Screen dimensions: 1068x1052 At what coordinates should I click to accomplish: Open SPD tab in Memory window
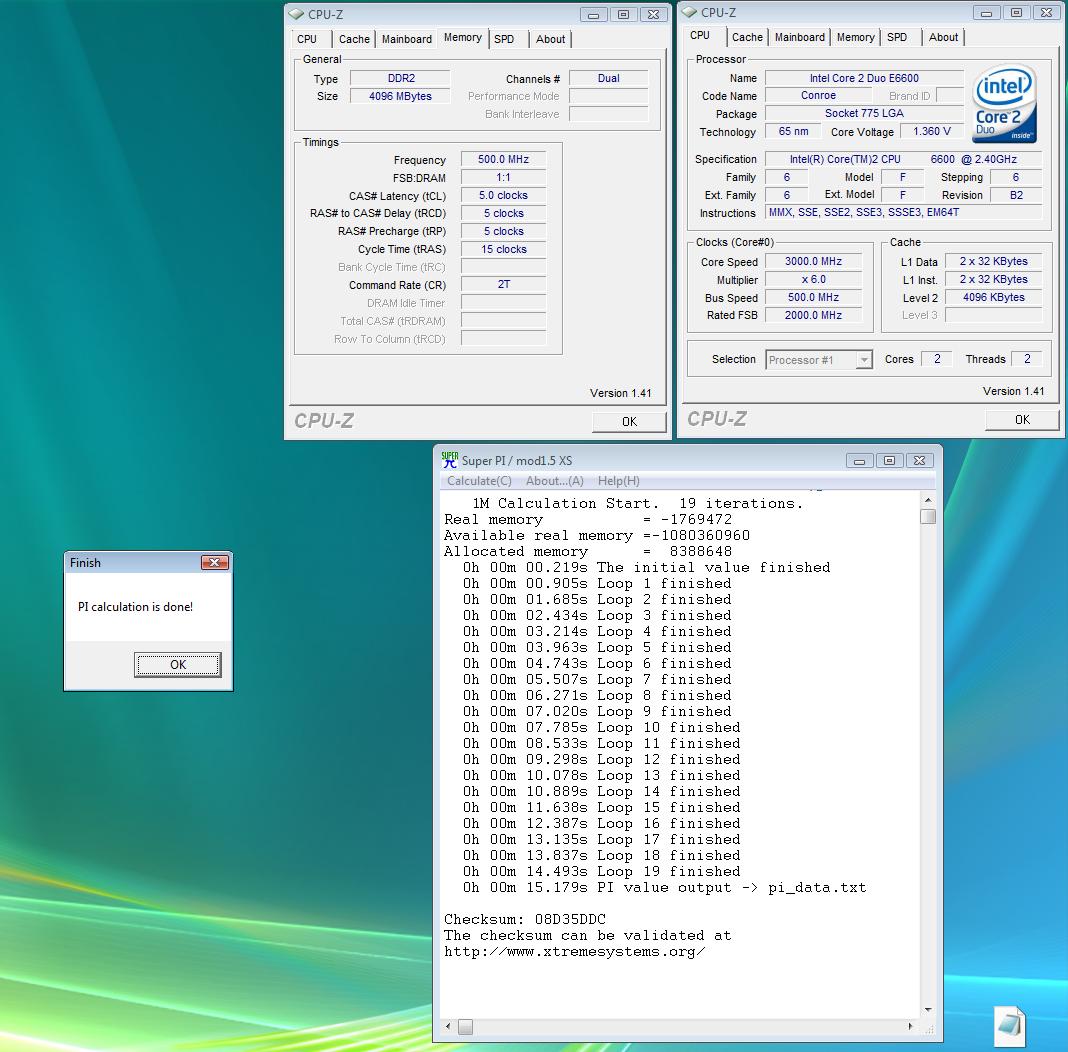click(504, 39)
